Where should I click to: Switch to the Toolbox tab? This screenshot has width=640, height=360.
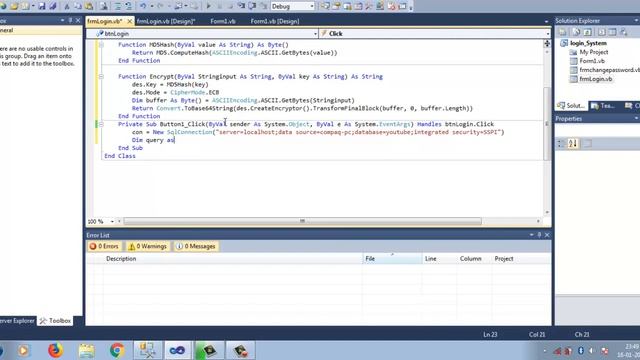point(56,321)
